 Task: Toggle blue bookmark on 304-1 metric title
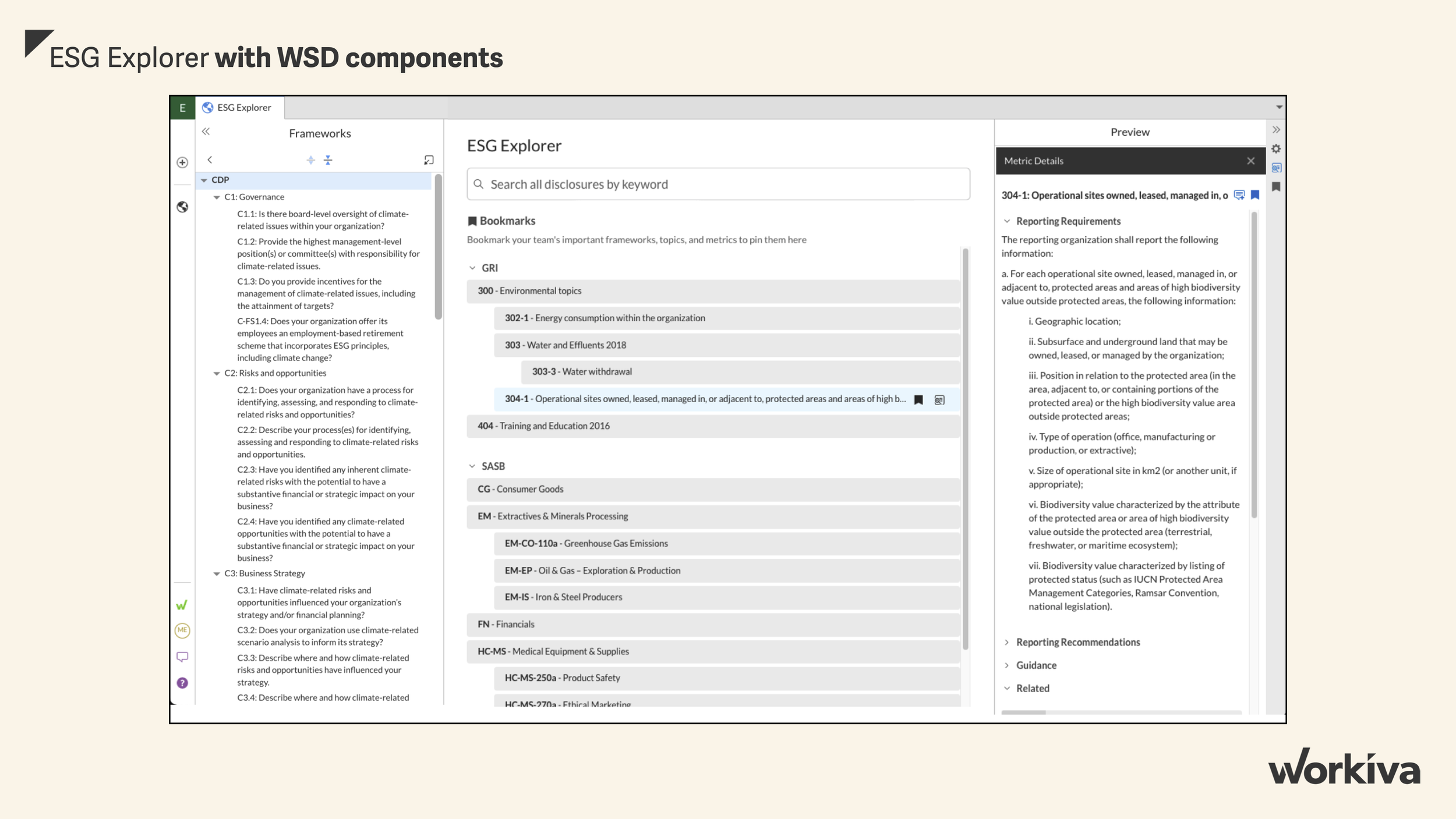pyautogui.click(x=1255, y=195)
